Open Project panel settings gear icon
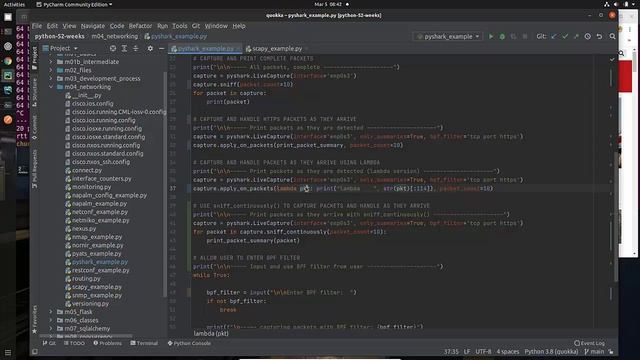 (150, 48)
